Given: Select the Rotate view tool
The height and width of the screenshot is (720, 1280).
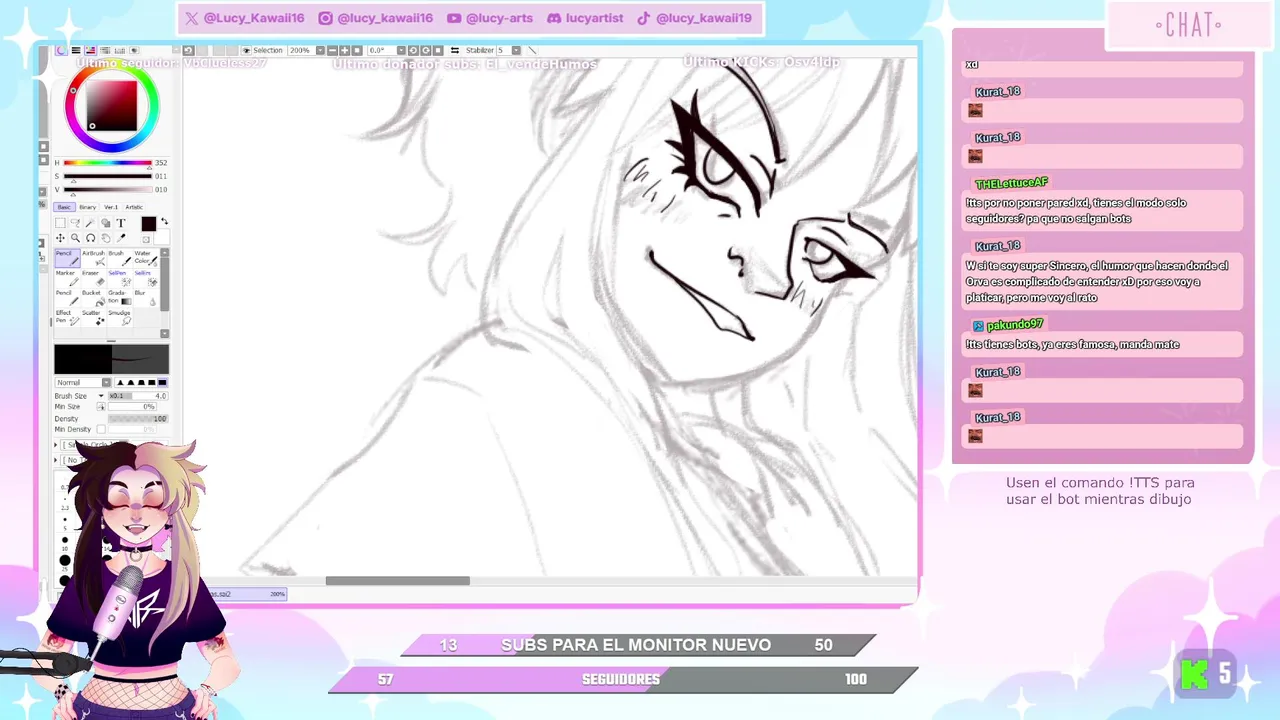Looking at the screenshot, I should tap(90, 238).
